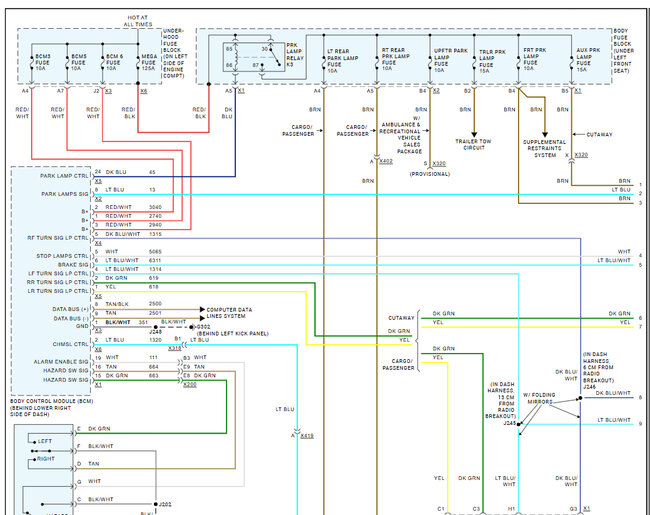
Task: Click the LF TURN SIG LP CTRL label
Action: pyautogui.click(x=58, y=273)
